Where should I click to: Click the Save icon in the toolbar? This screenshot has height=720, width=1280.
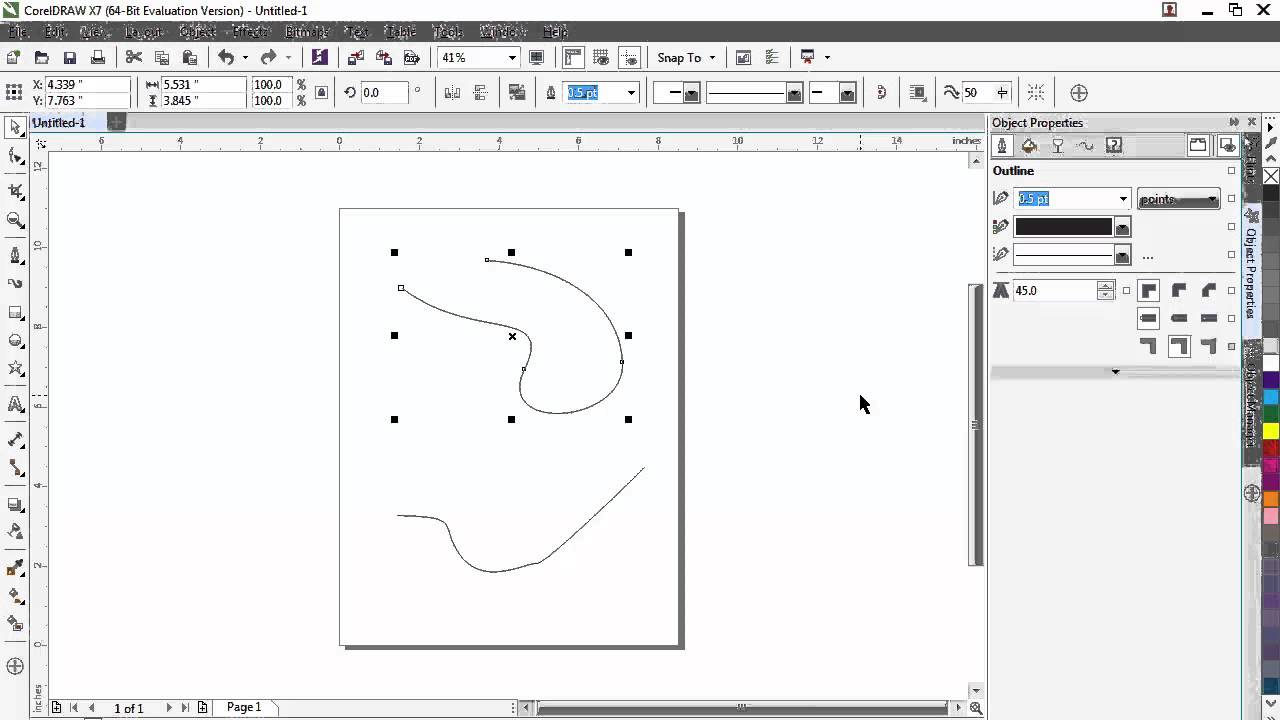[69, 58]
